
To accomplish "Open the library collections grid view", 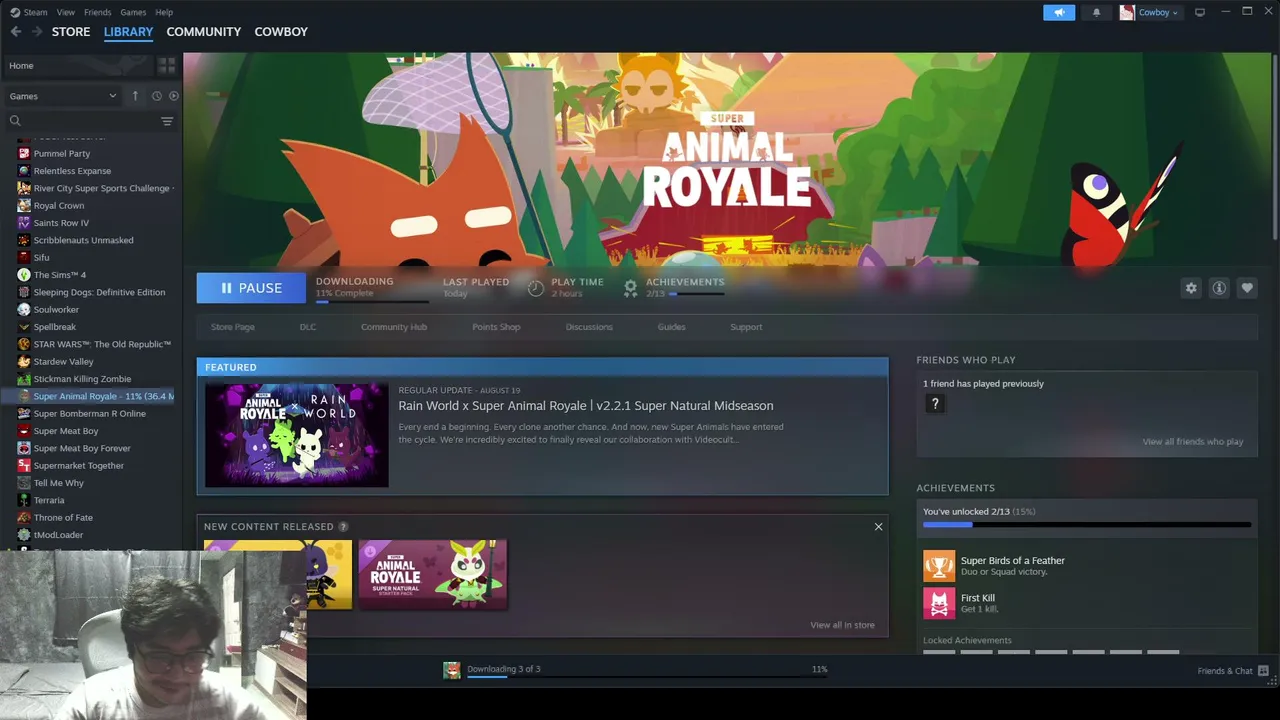I will click(166, 65).
